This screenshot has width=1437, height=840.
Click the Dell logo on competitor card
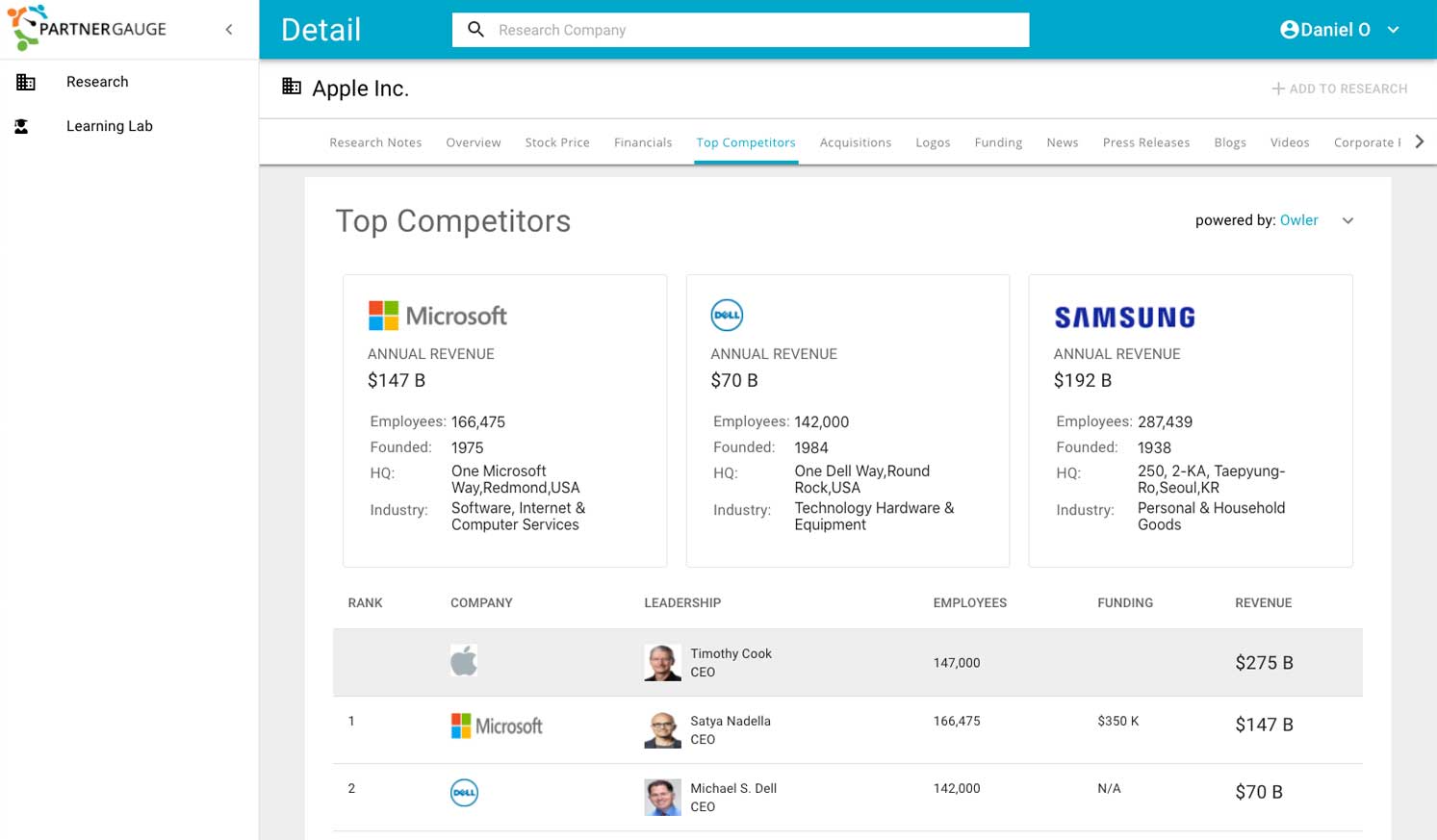click(727, 315)
